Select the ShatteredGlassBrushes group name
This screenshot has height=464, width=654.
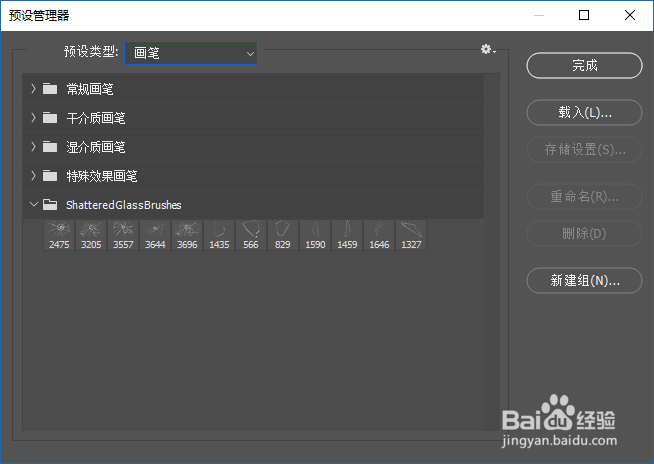point(123,205)
